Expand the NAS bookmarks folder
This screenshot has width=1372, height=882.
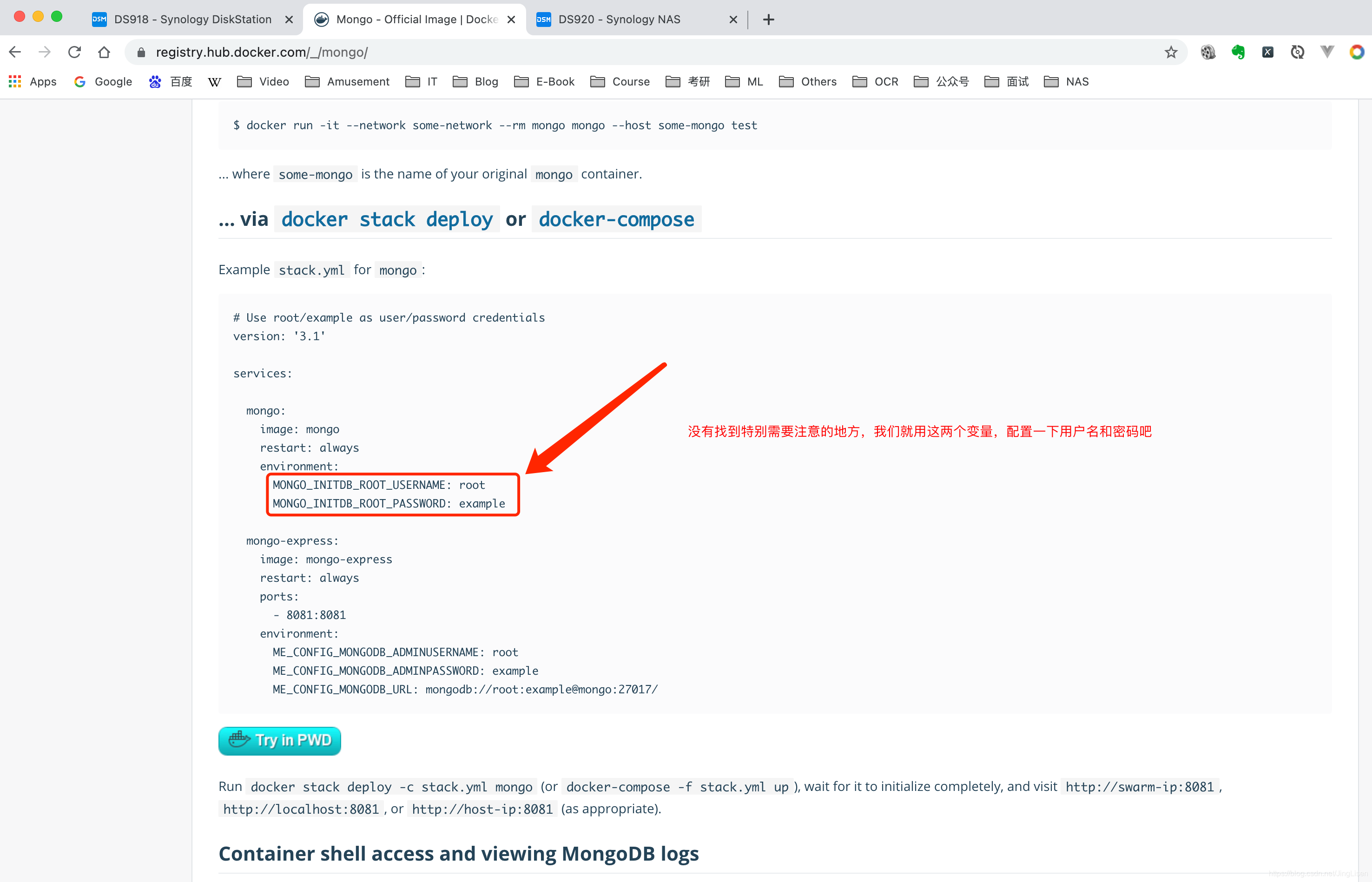[x=1066, y=81]
